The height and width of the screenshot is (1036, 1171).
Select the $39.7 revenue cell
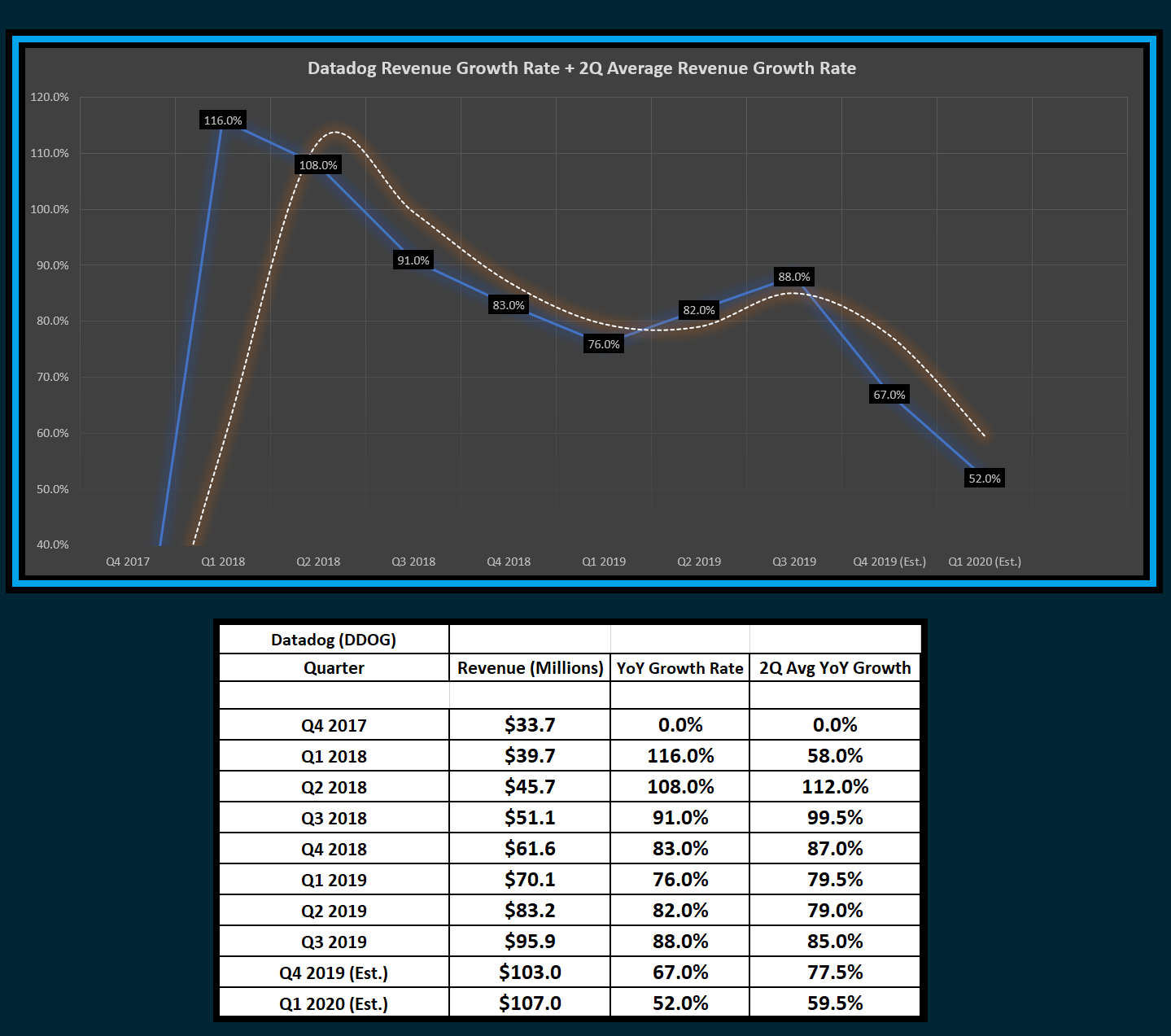pyautogui.click(x=530, y=756)
